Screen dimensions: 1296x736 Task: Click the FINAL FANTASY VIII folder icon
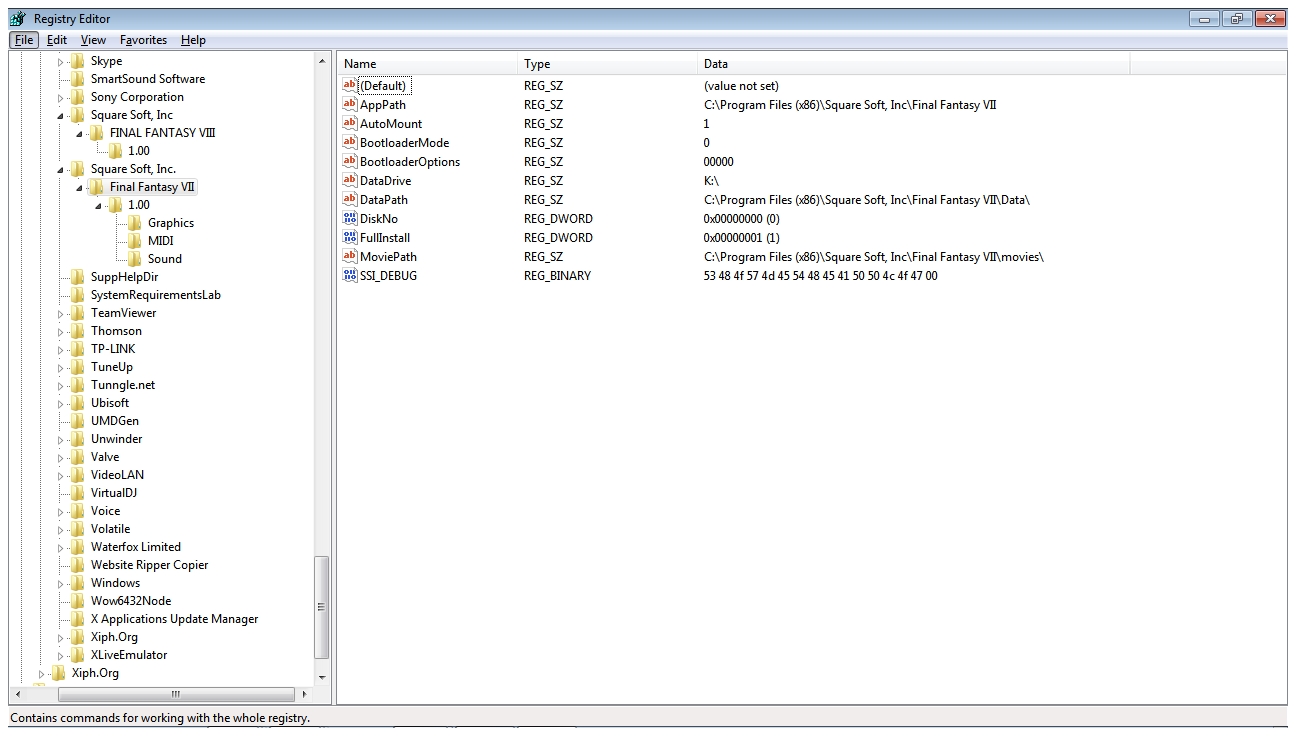(x=97, y=133)
